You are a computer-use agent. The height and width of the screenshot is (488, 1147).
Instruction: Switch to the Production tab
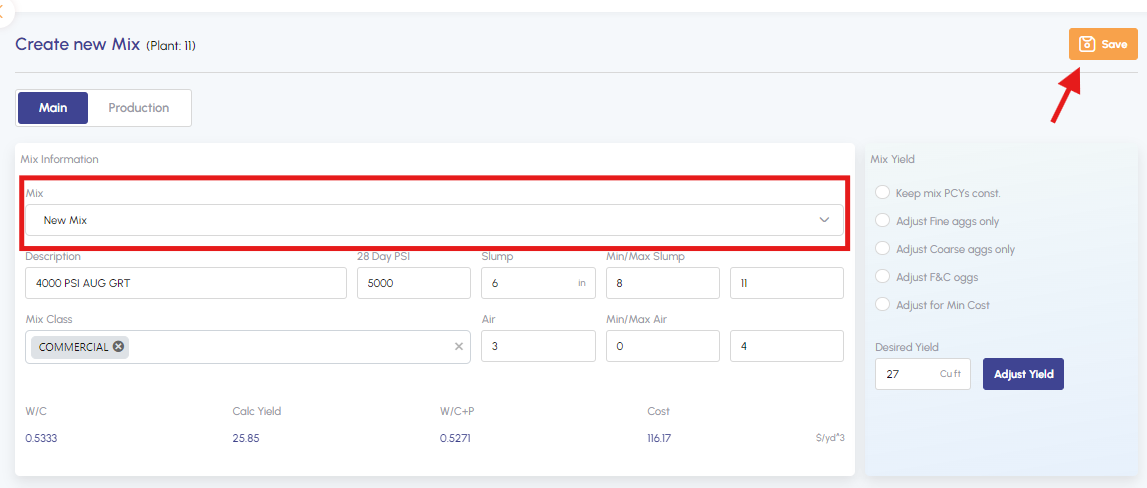[x=139, y=108]
